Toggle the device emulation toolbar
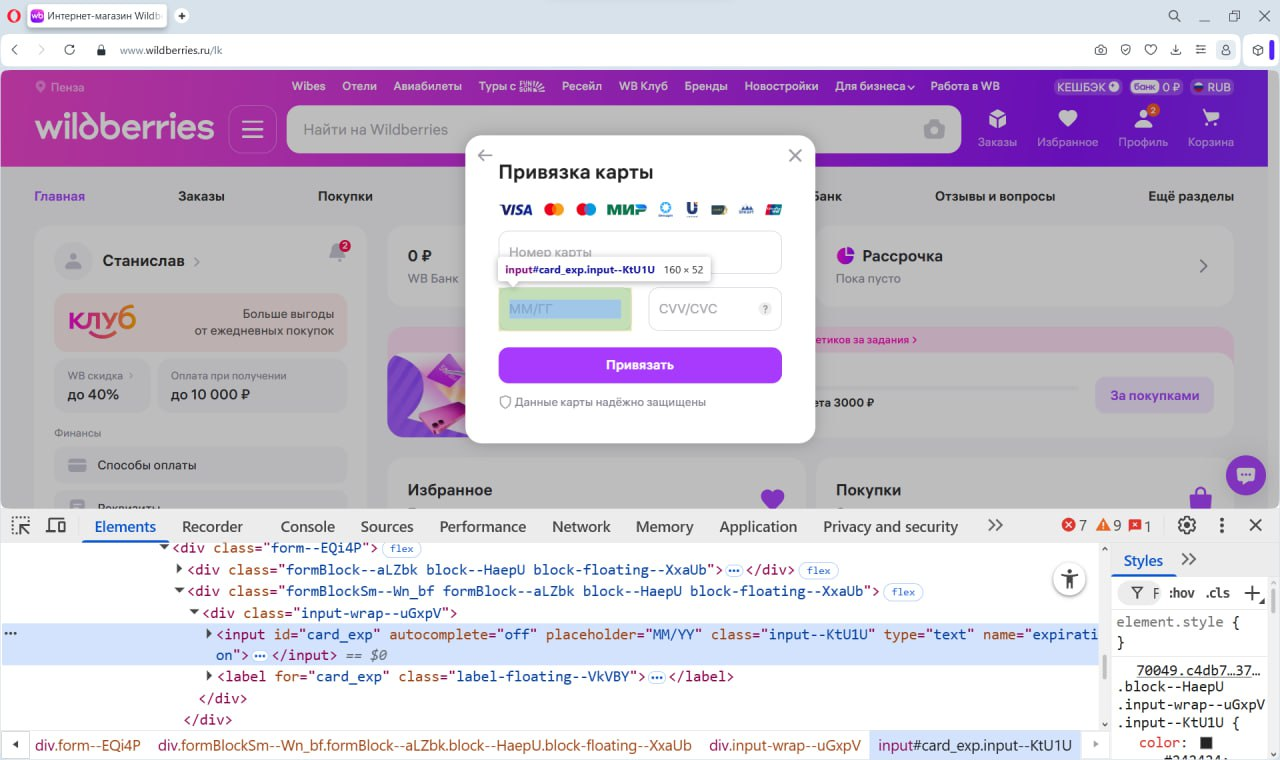 [x=56, y=524]
